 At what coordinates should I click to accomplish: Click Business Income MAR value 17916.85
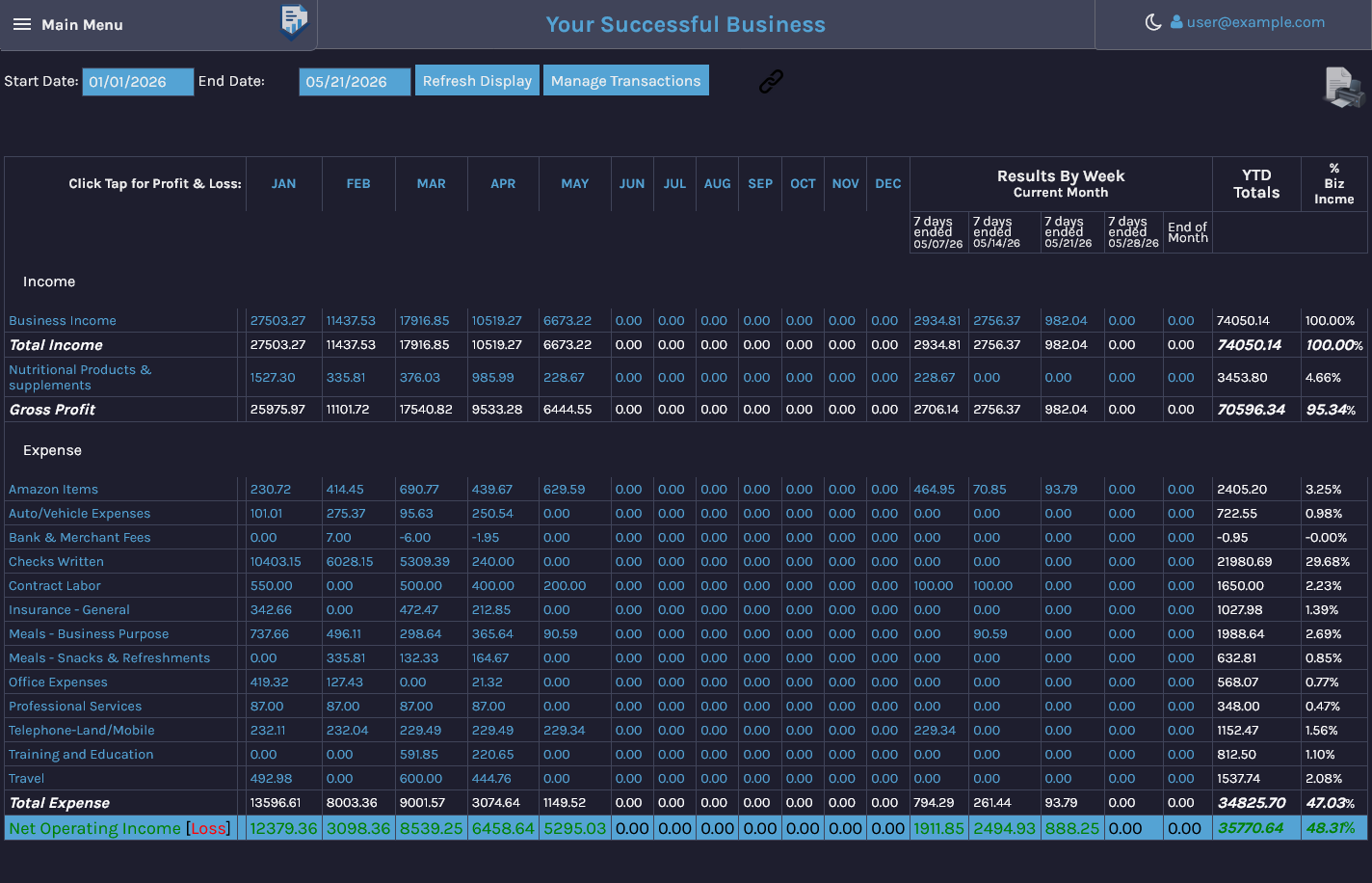click(424, 321)
